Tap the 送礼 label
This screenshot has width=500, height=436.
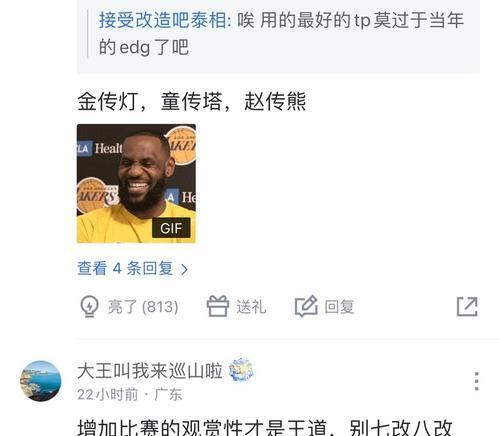click(x=251, y=306)
